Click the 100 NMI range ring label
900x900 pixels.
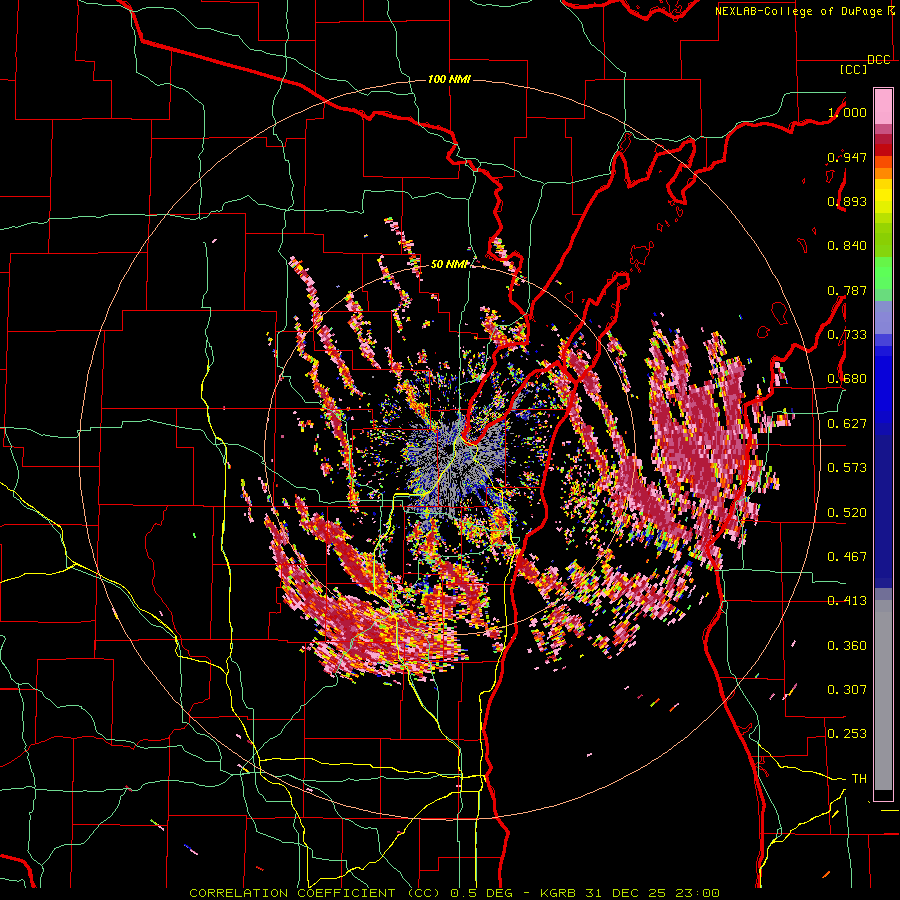coord(449,79)
